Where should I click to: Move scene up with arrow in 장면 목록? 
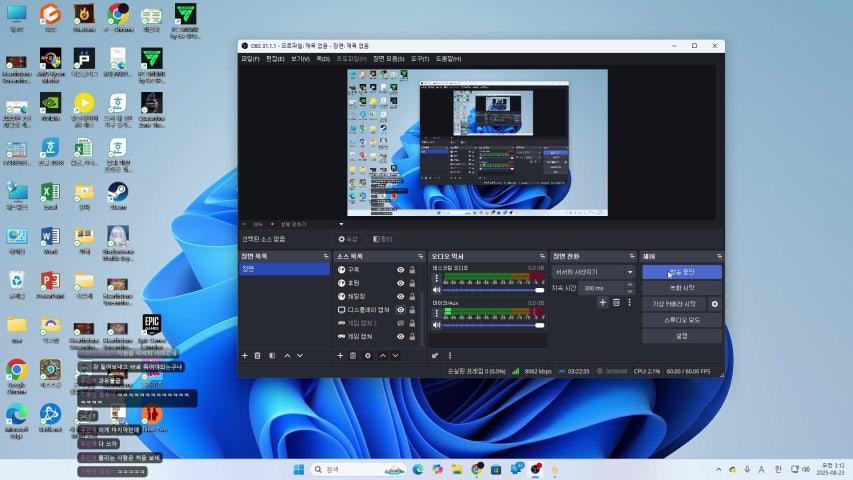coord(287,356)
